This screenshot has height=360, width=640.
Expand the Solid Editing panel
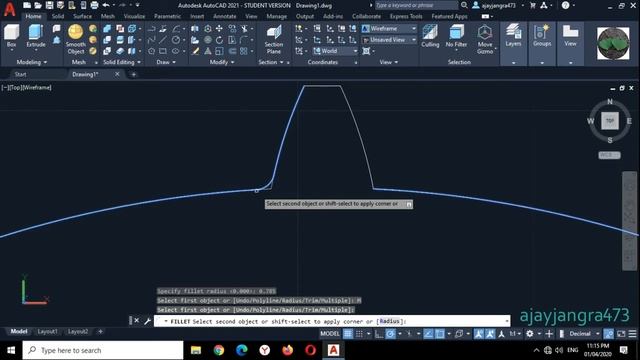[x=122, y=62]
